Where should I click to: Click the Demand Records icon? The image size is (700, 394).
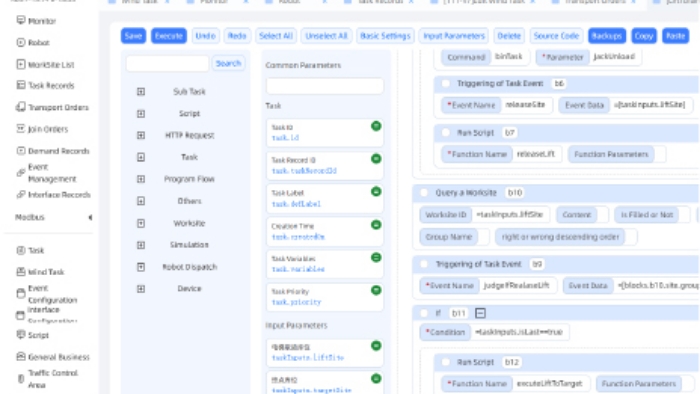21,150
